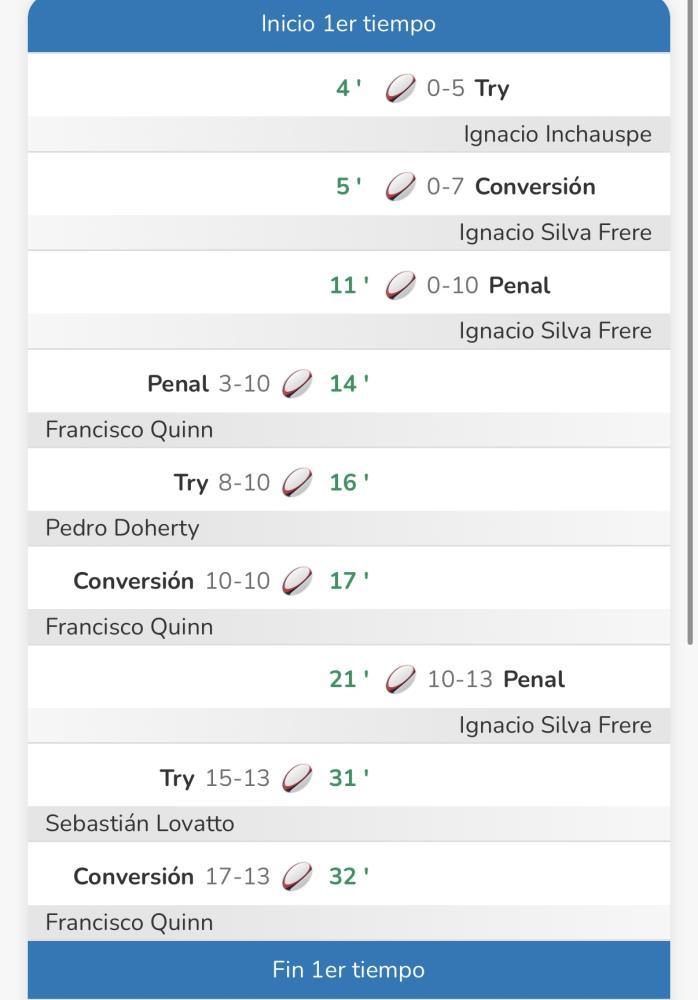The width and height of the screenshot is (698, 1000).
Task: Select the Inicio 1er tiempo header
Action: point(348,24)
